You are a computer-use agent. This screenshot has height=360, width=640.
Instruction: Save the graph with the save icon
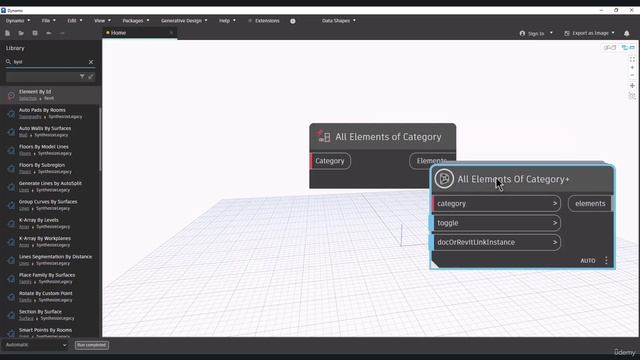coord(35,33)
